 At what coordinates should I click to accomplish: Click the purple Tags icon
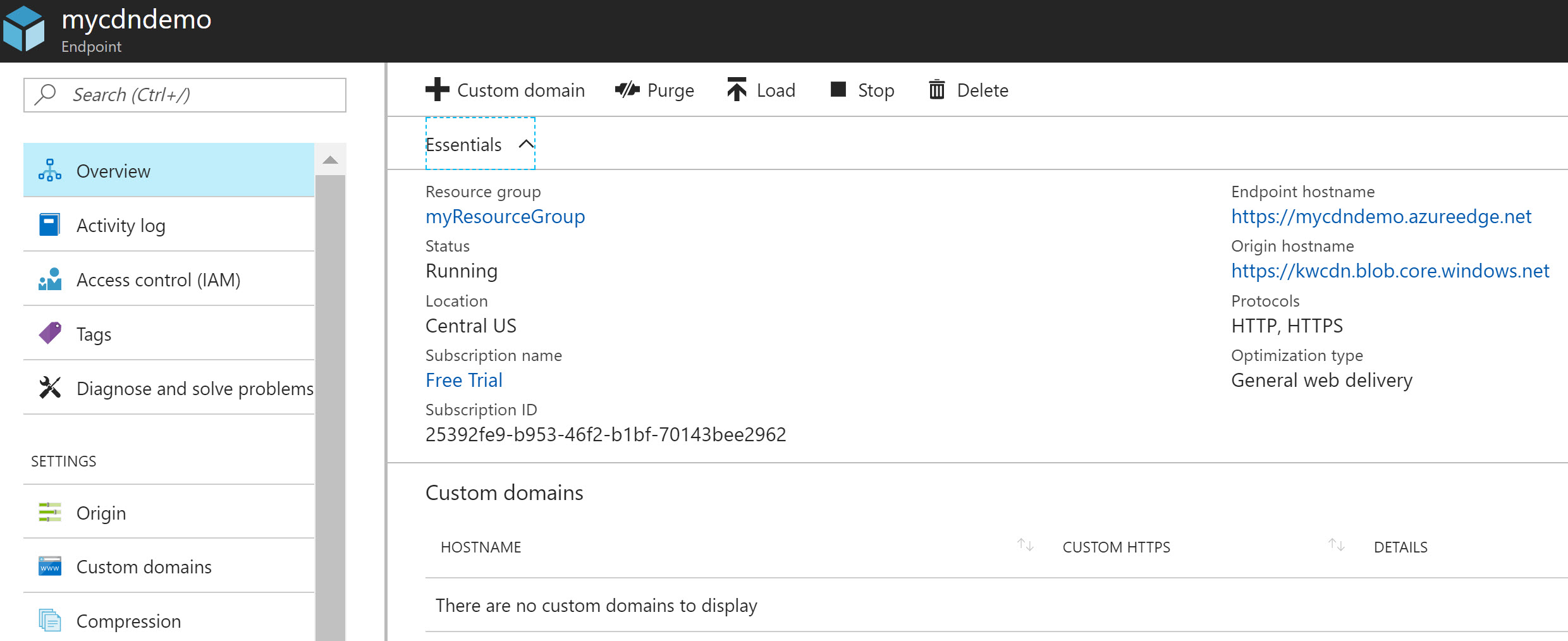[x=50, y=333]
